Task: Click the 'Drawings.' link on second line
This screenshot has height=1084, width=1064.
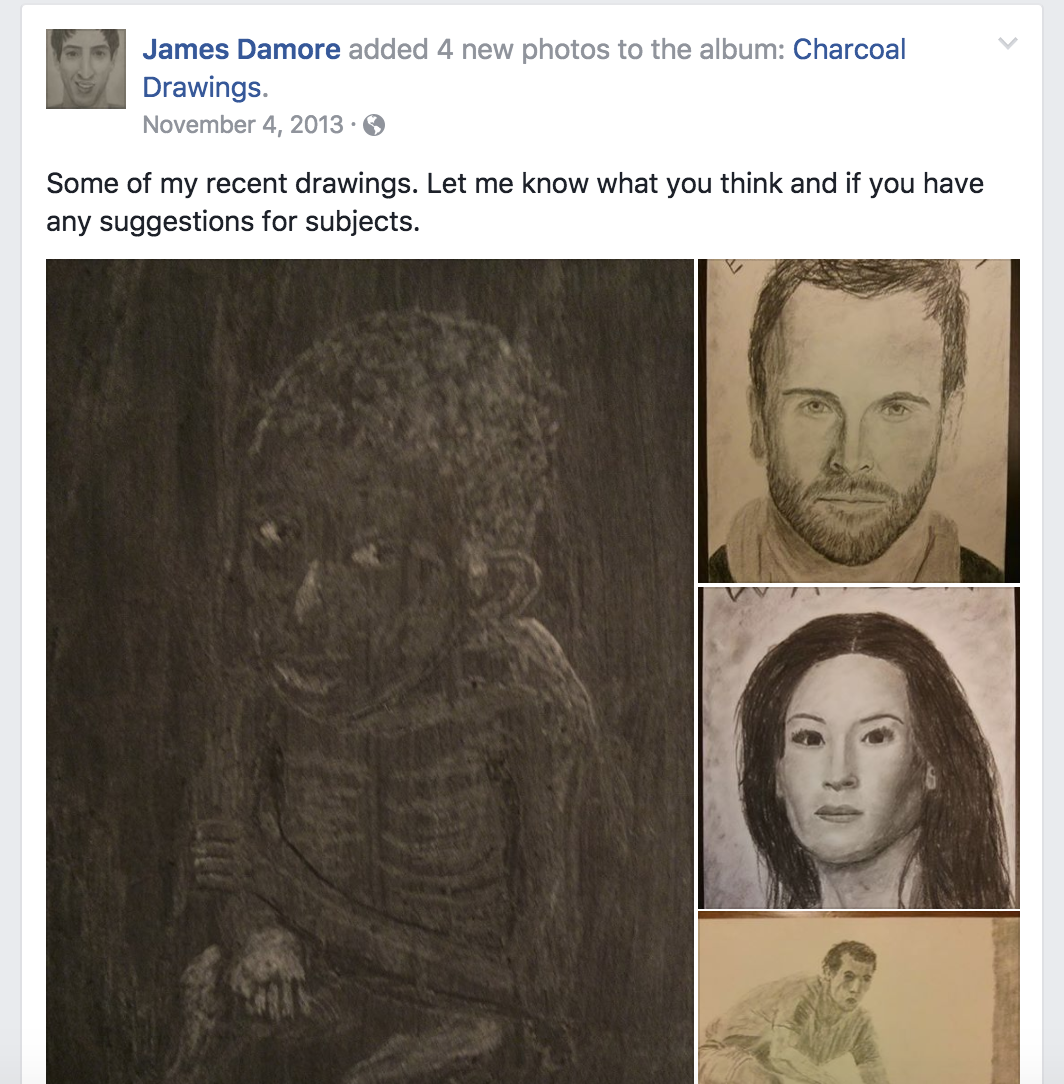Action: point(205,87)
